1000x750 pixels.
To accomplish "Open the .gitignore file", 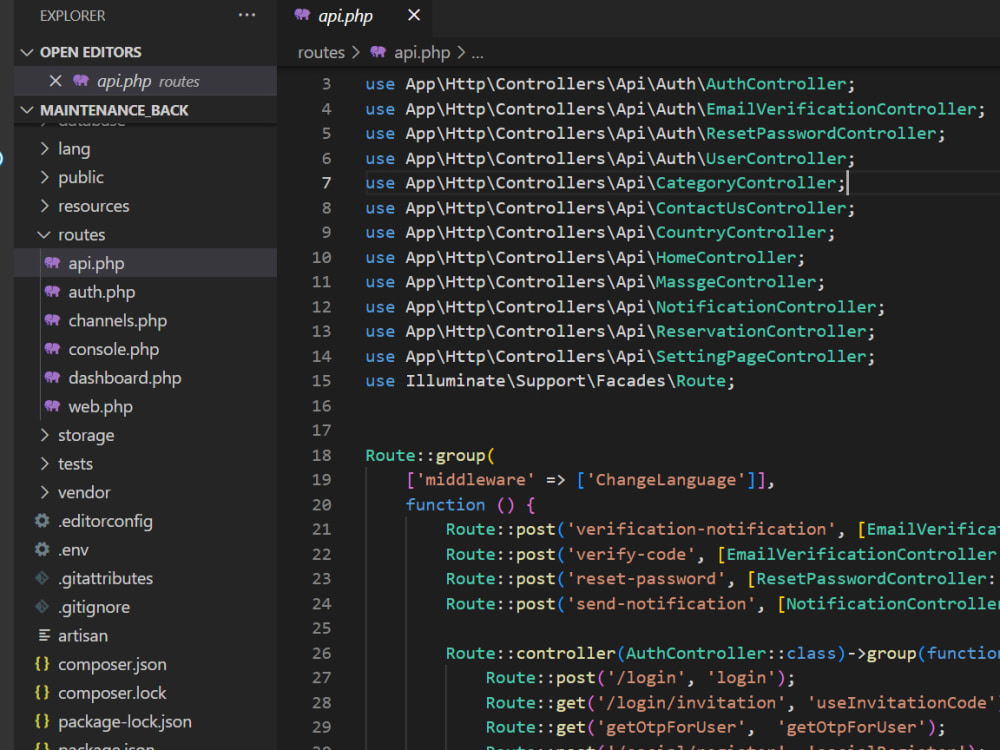I will coord(94,607).
